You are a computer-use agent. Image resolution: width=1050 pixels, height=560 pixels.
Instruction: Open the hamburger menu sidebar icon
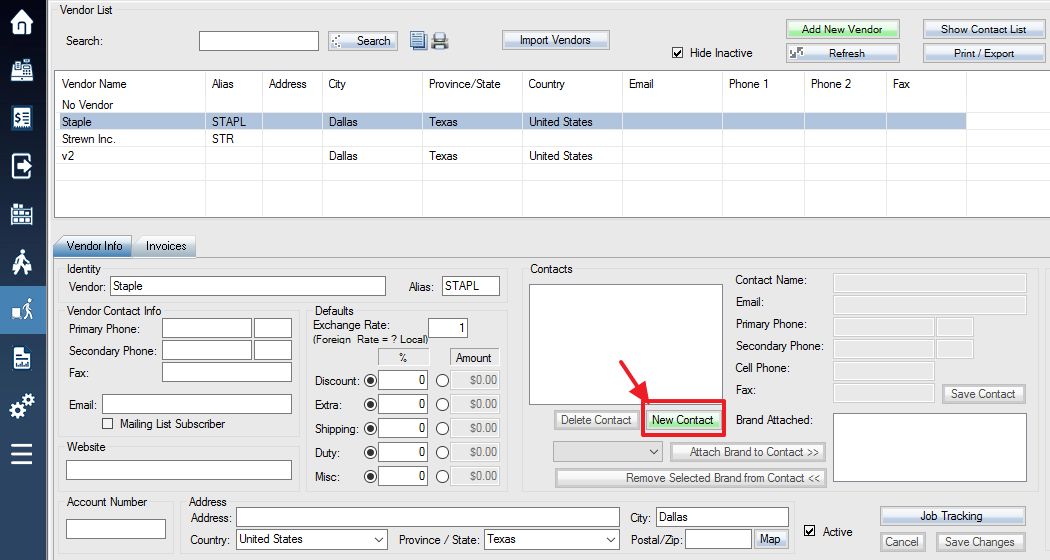point(21,453)
